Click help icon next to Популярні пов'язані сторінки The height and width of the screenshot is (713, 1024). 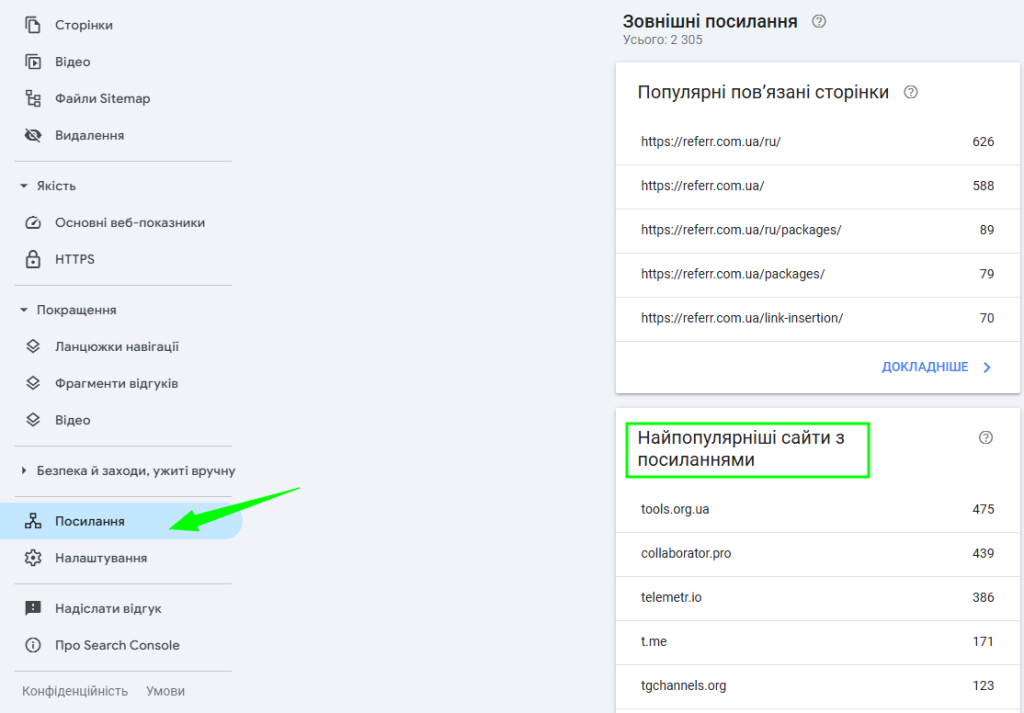point(910,92)
